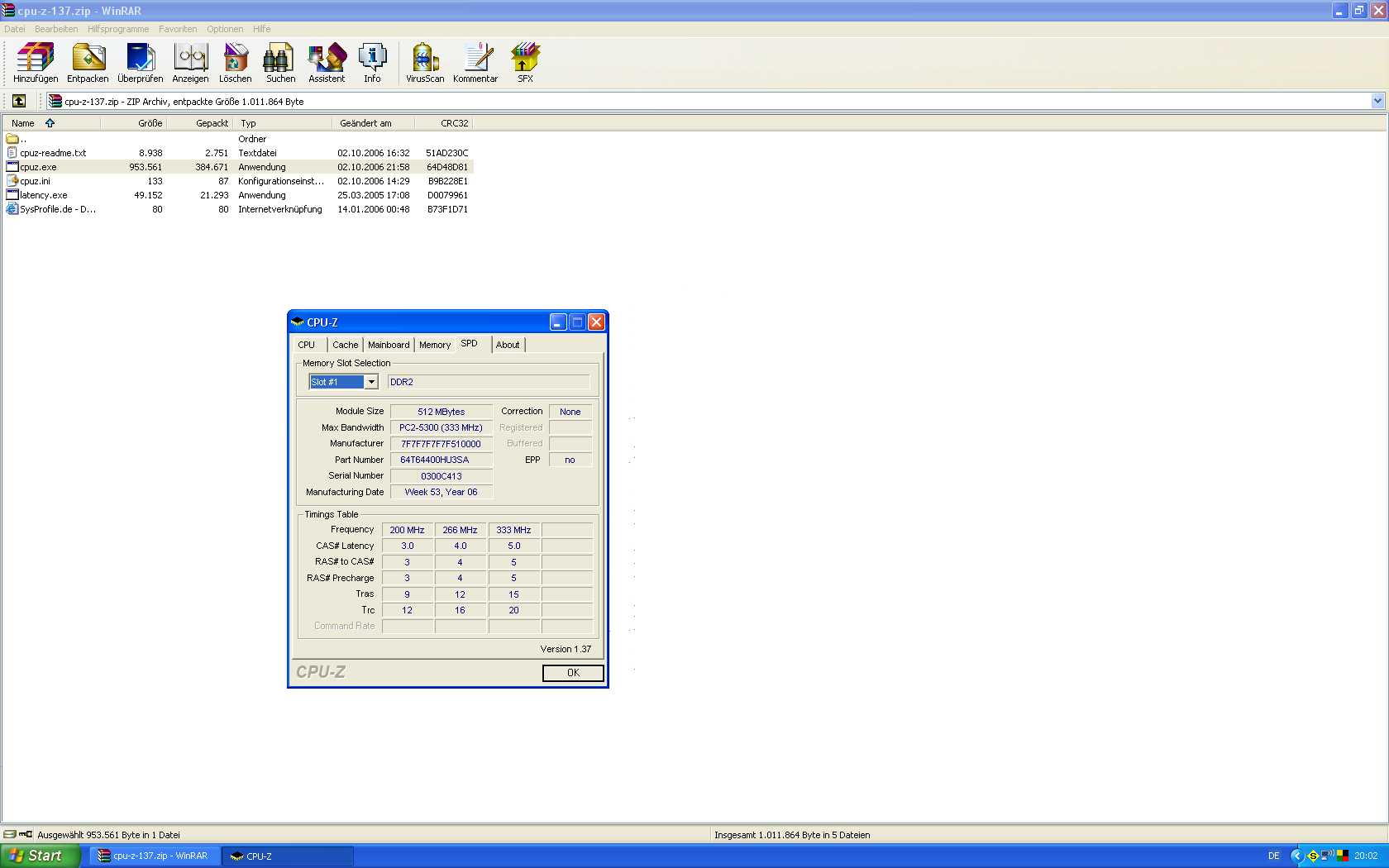
Task: Select the SPD tab
Action: tap(471, 343)
